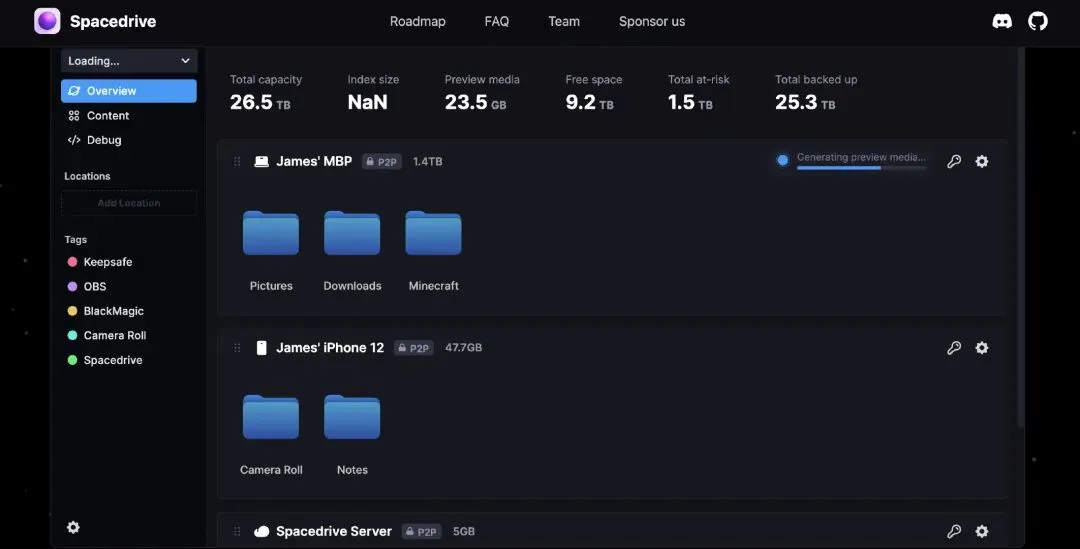The image size is (1080, 549).
Task: Open the Team nav link
Action: click(564, 21)
